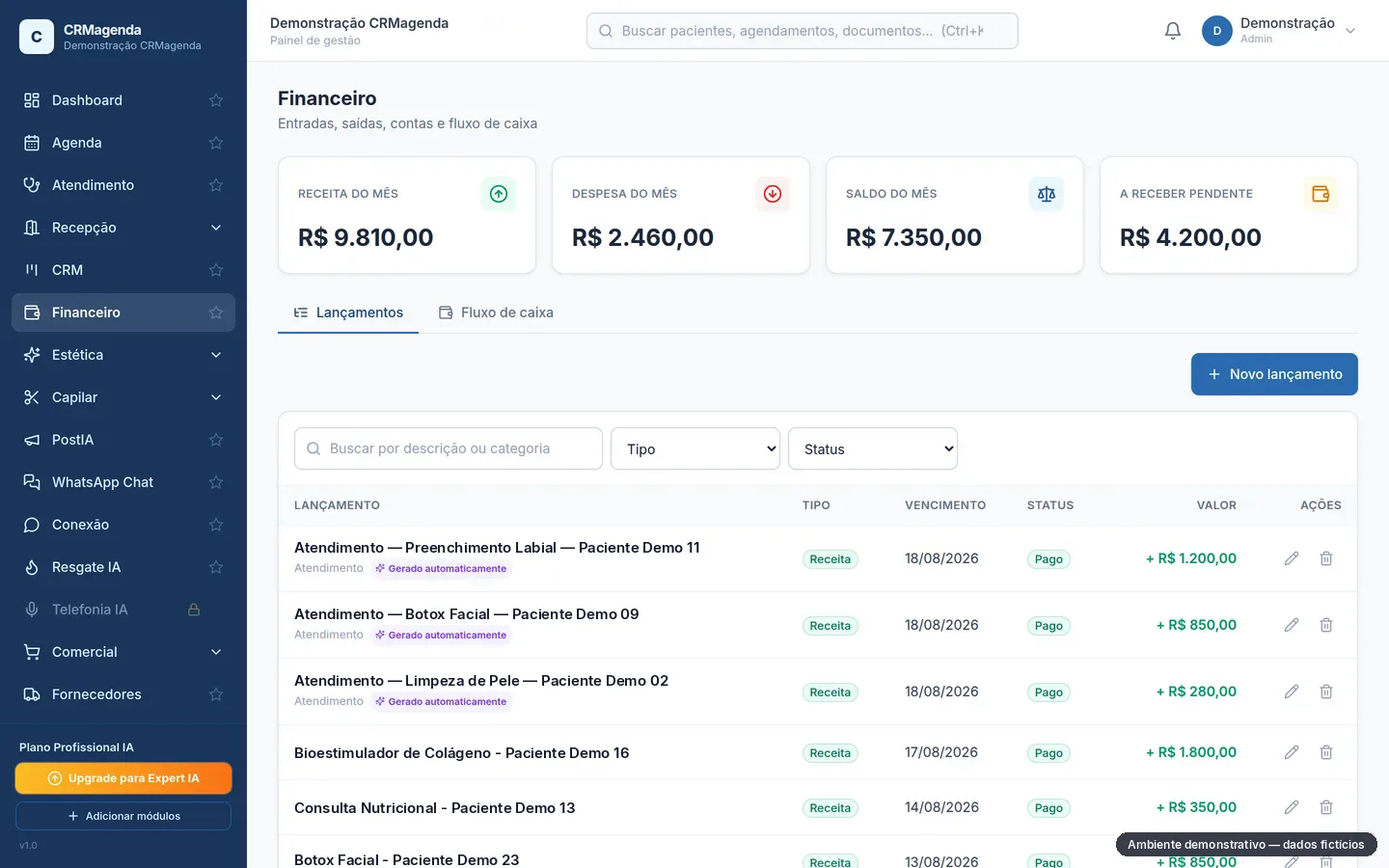Delete the Limpeza de Pele entry
The height and width of the screenshot is (868, 1389).
(x=1326, y=692)
